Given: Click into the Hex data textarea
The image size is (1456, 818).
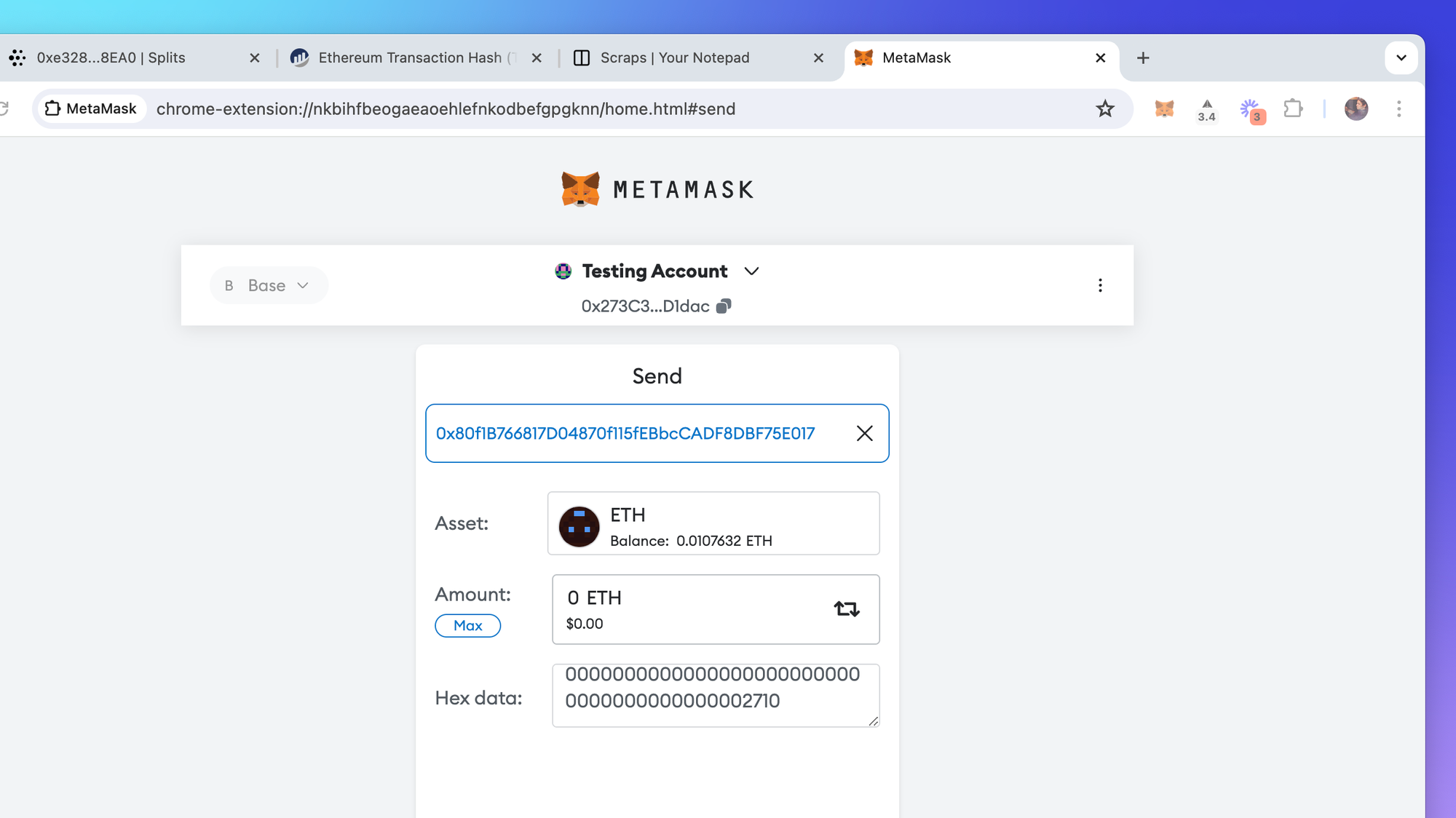Looking at the screenshot, I should tap(714, 694).
